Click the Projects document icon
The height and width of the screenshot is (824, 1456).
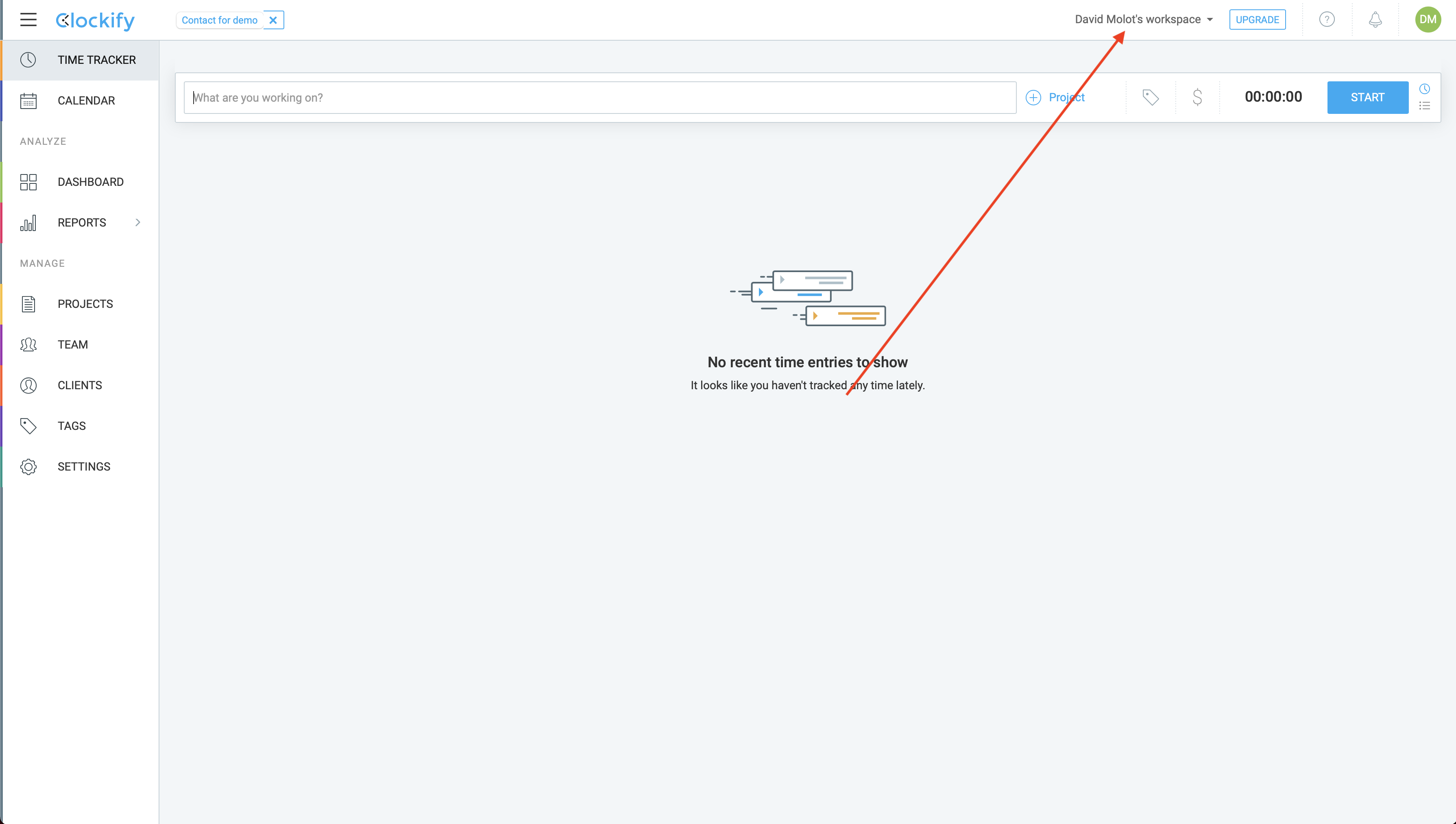click(x=28, y=305)
